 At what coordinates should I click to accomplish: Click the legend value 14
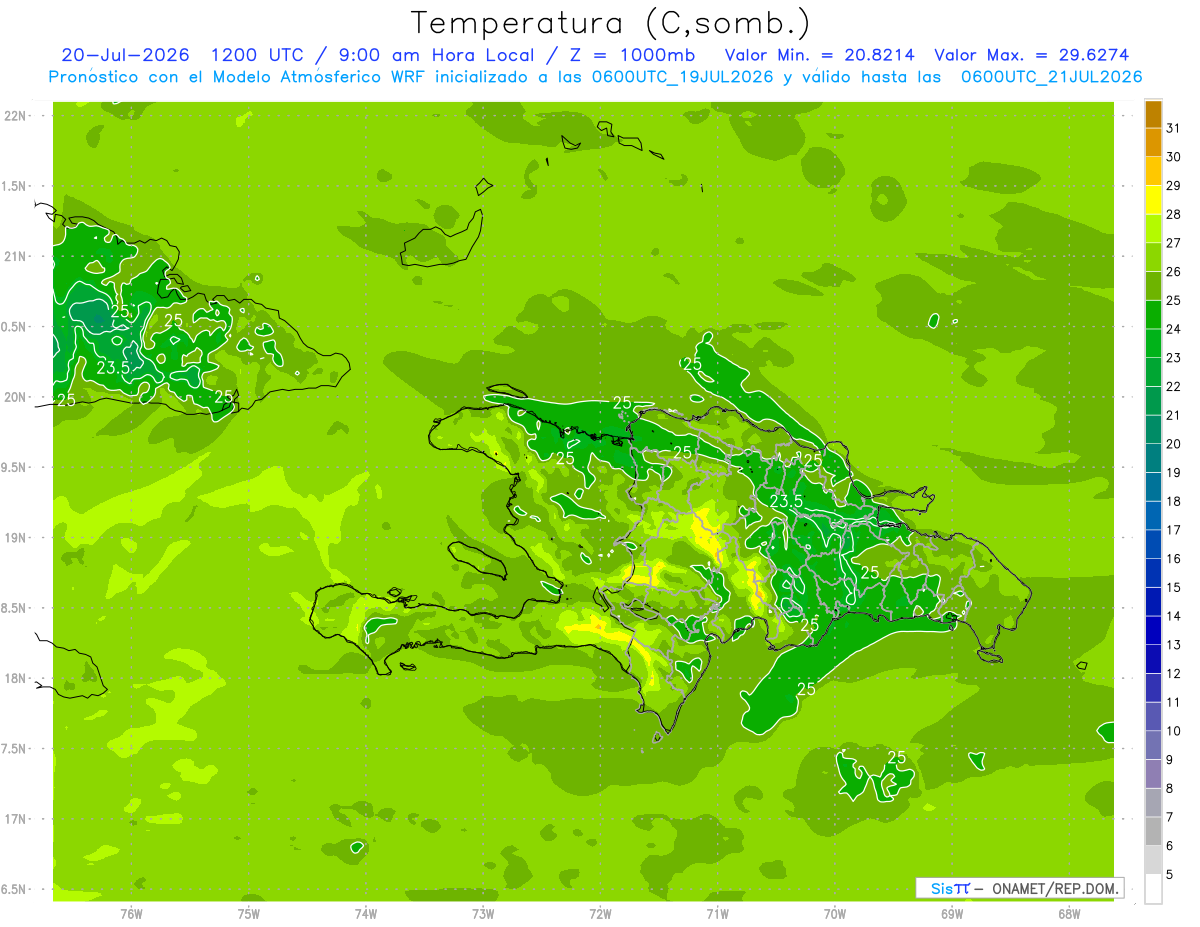coord(1174,616)
